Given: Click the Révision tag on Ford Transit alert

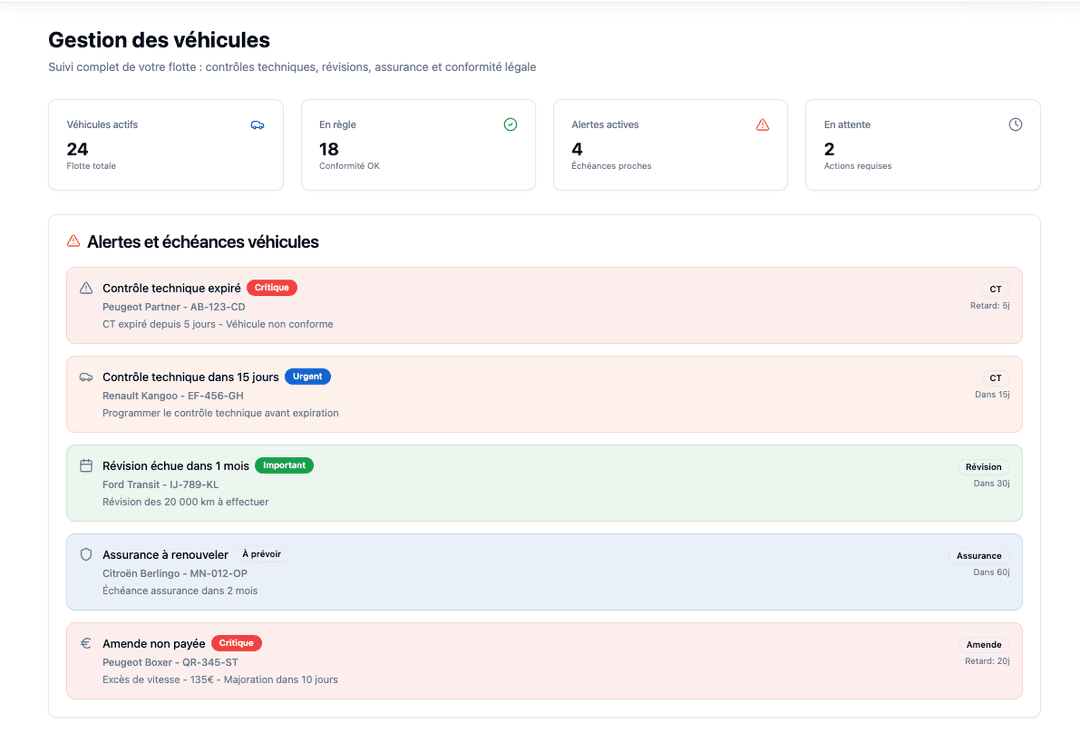Looking at the screenshot, I should 983,467.
